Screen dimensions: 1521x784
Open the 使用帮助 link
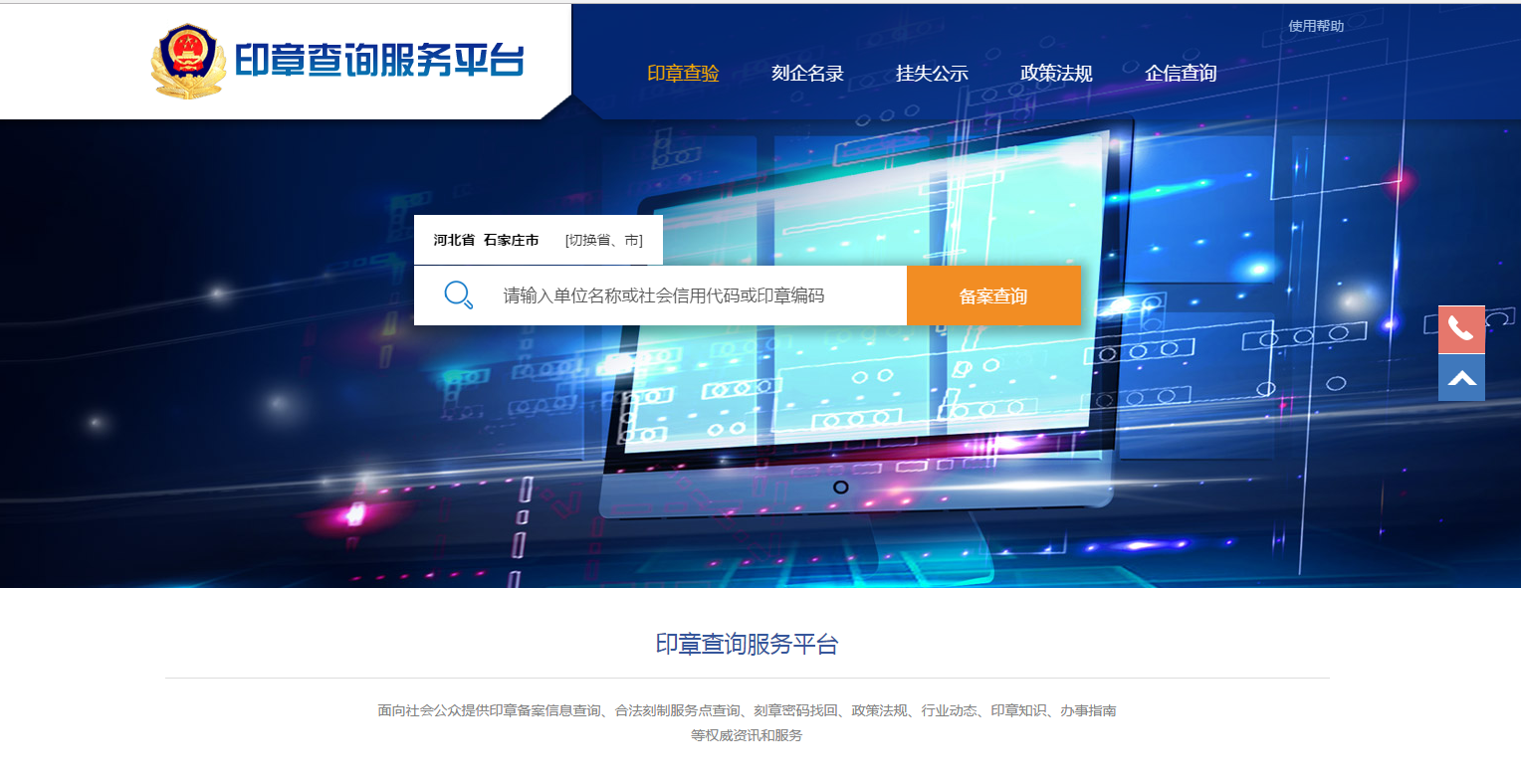point(1316,26)
